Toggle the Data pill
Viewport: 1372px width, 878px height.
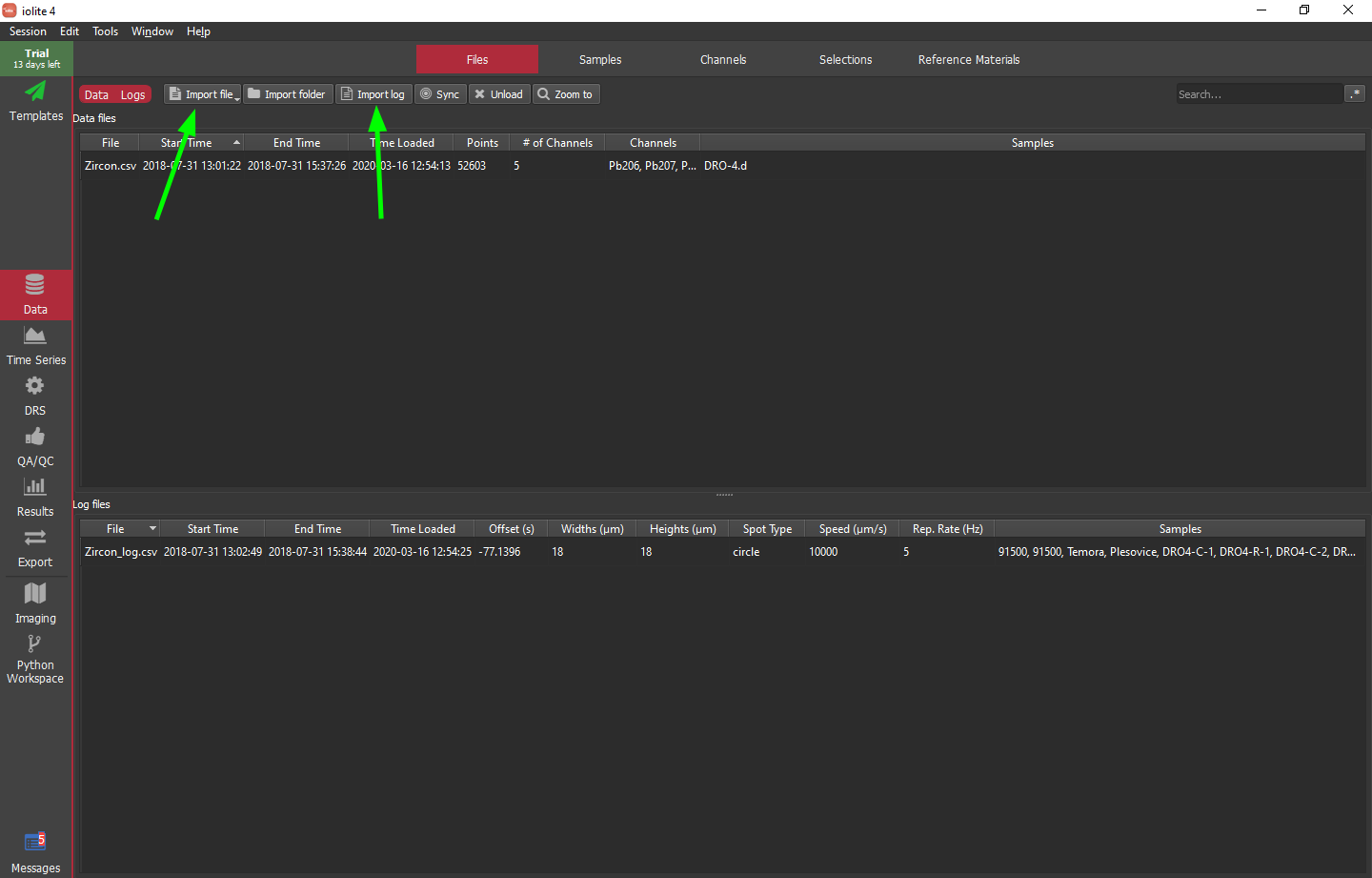(96, 94)
